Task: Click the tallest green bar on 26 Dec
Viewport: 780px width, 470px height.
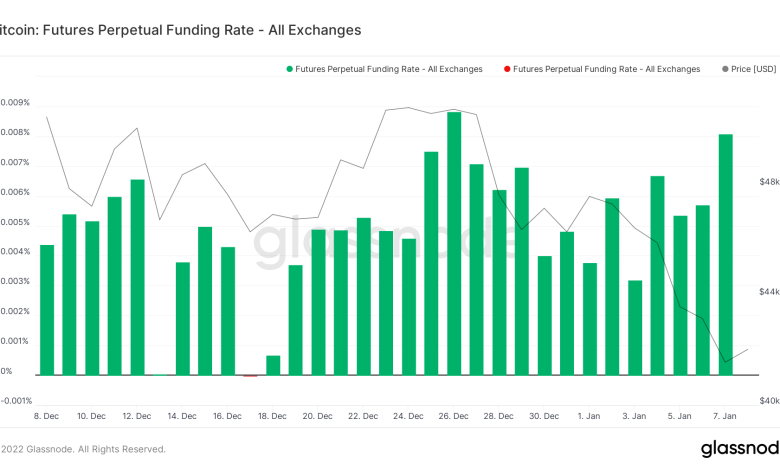Action: click(x=454, y=243)
